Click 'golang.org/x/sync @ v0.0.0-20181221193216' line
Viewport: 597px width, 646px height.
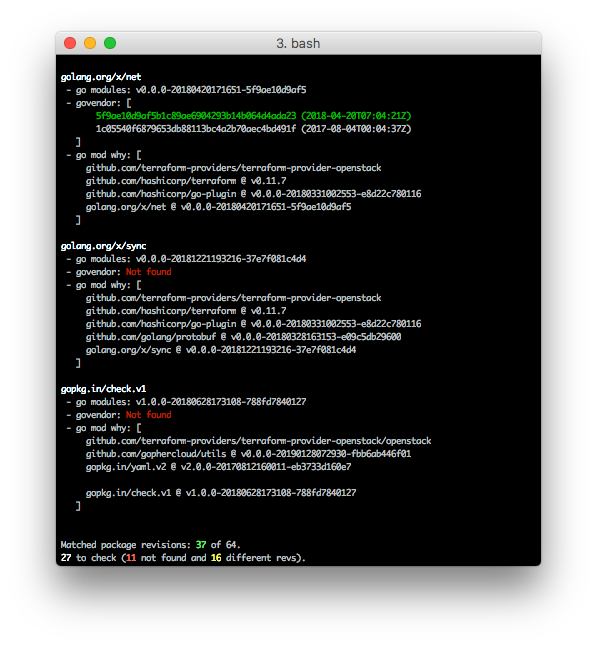pos(221,350)
